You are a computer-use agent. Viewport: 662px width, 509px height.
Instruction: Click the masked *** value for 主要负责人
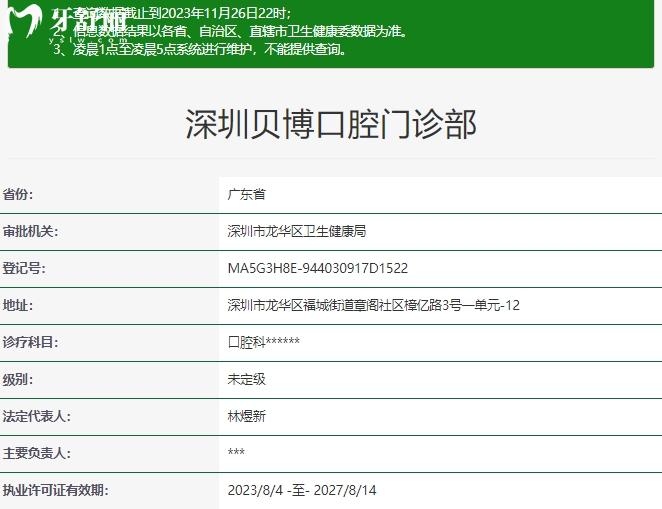coord(236,452)
